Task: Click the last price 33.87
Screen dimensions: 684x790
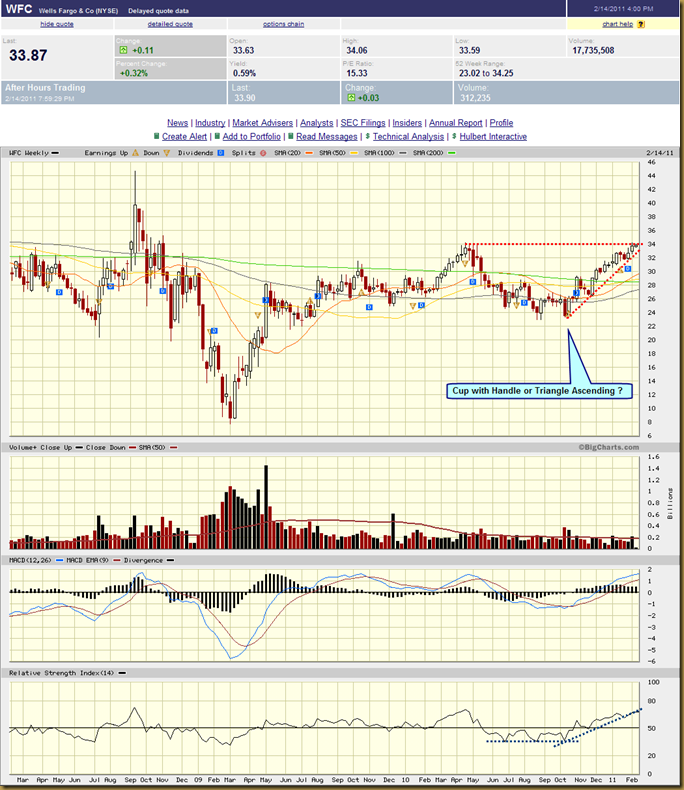Action: click(28, 55)
